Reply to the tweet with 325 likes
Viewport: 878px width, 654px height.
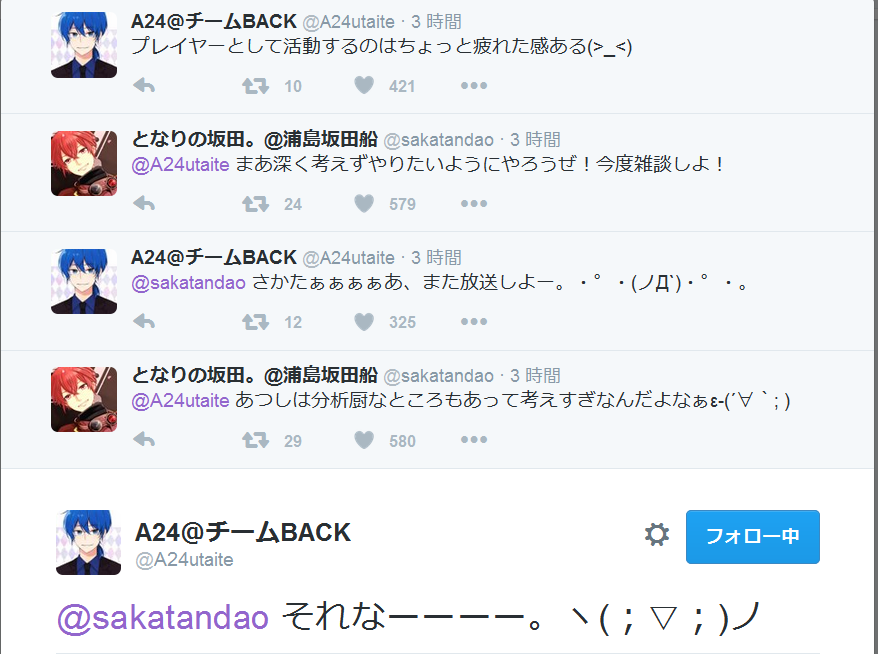pyautogui.click(x=144, y=322)
